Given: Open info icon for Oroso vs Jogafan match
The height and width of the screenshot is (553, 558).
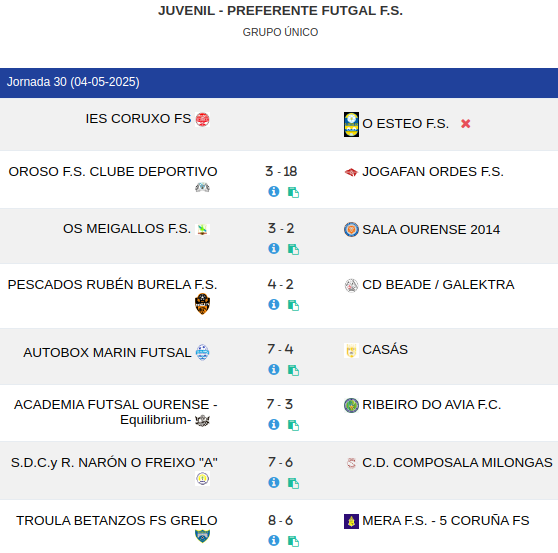Looking at the screenshot, I should click(273, 191).
